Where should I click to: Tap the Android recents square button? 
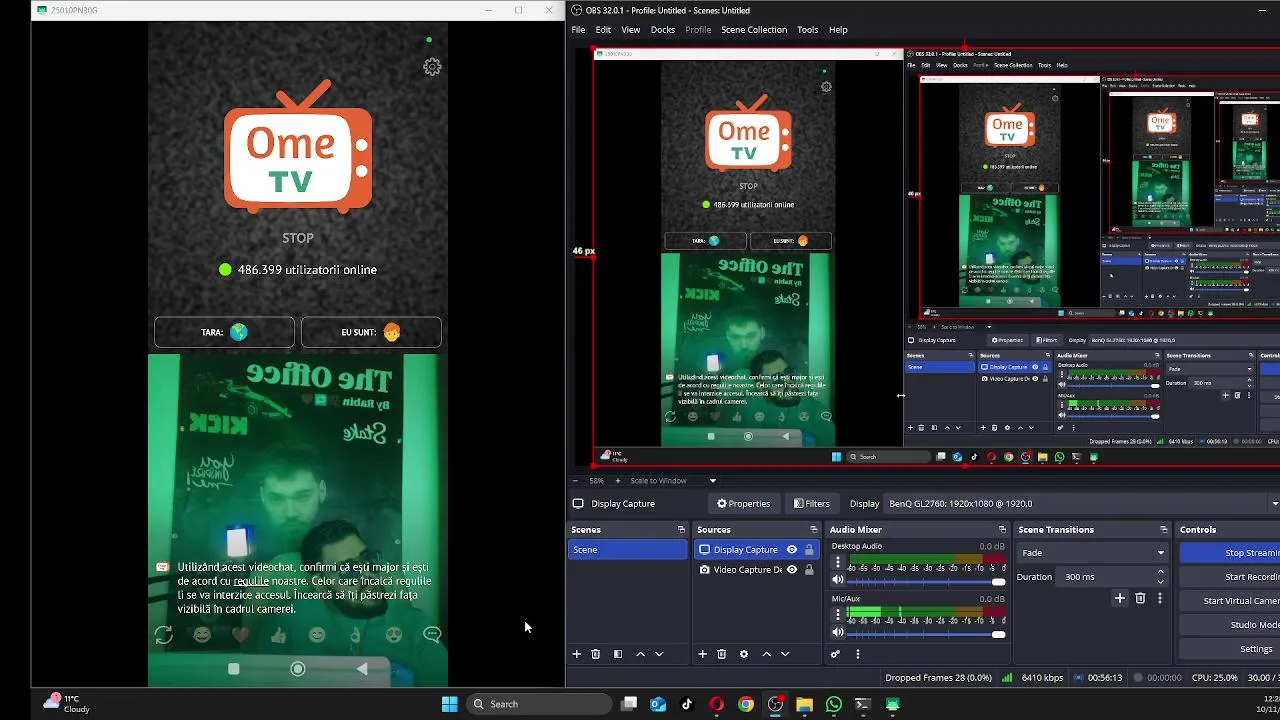click(x=234, y=668)
